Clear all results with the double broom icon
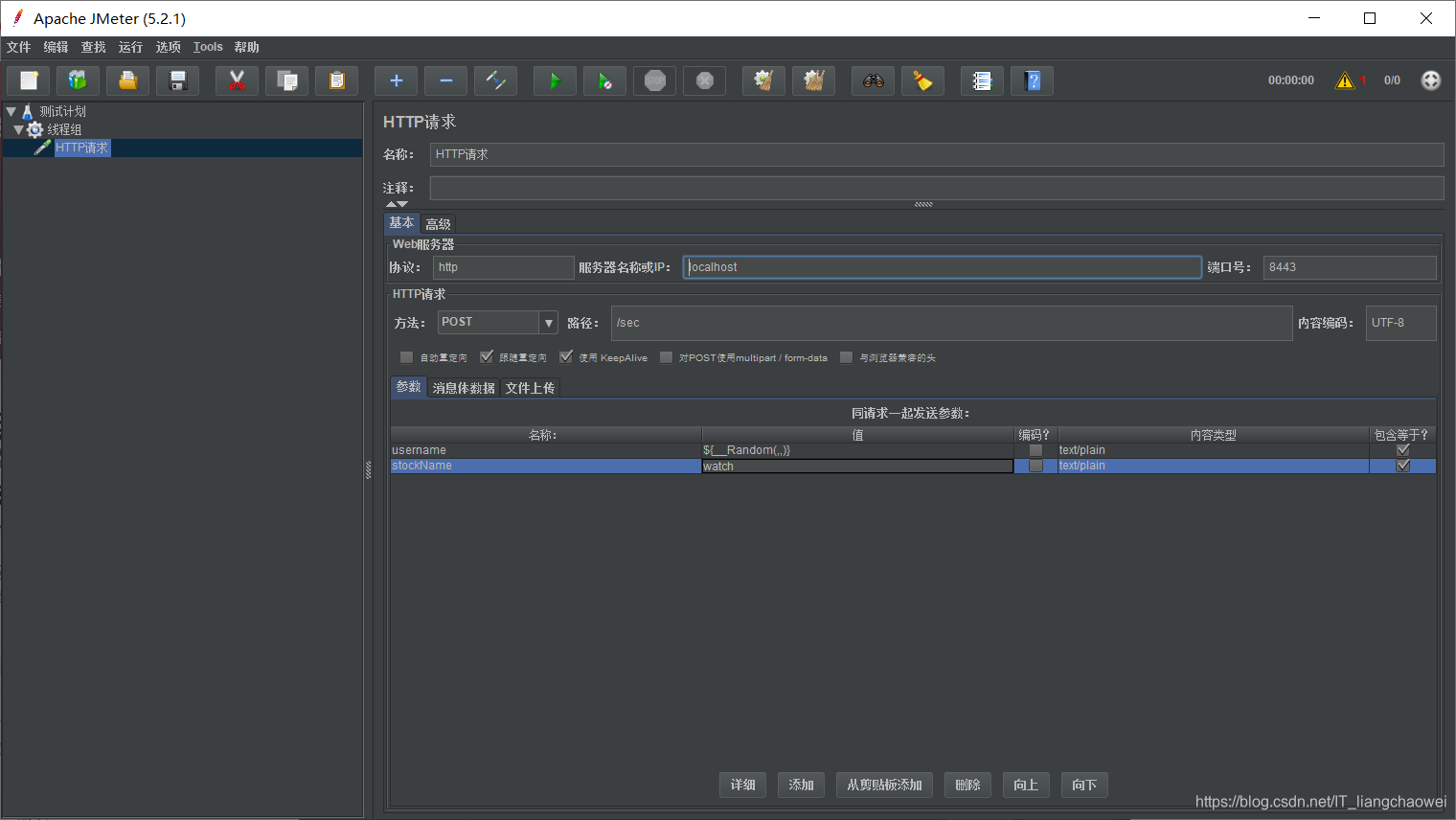This screenshot has width=1456, height=820. pyautogui.click(x=813, y=81)
